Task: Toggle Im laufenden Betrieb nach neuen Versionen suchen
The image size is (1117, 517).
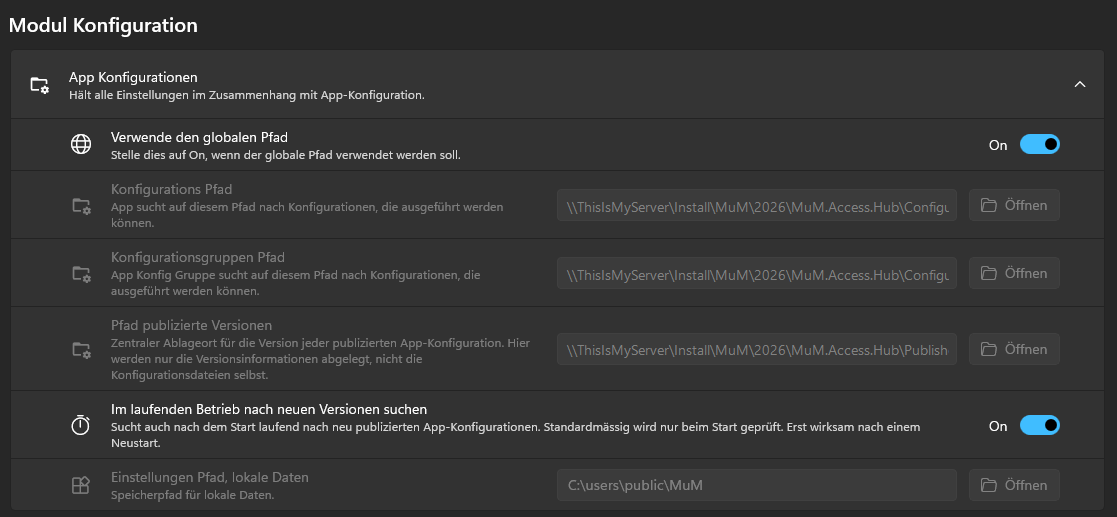Action: [x=1040, y=426]
